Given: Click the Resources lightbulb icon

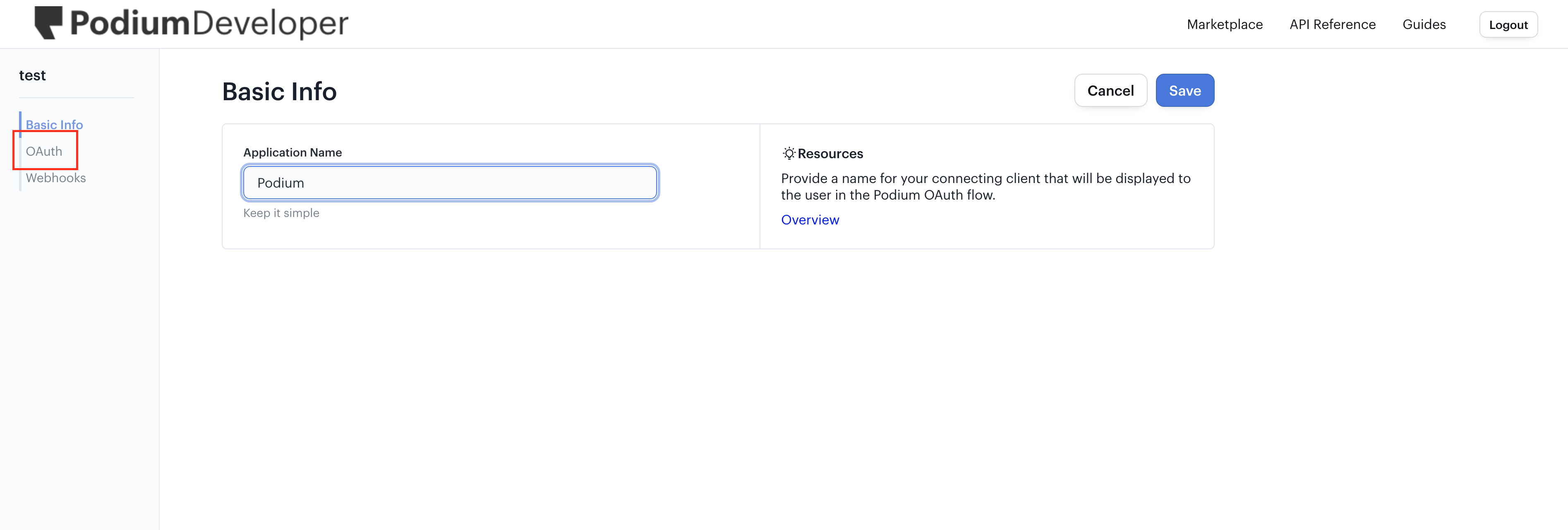Looking at the screenshot, I should coord(789,154).
